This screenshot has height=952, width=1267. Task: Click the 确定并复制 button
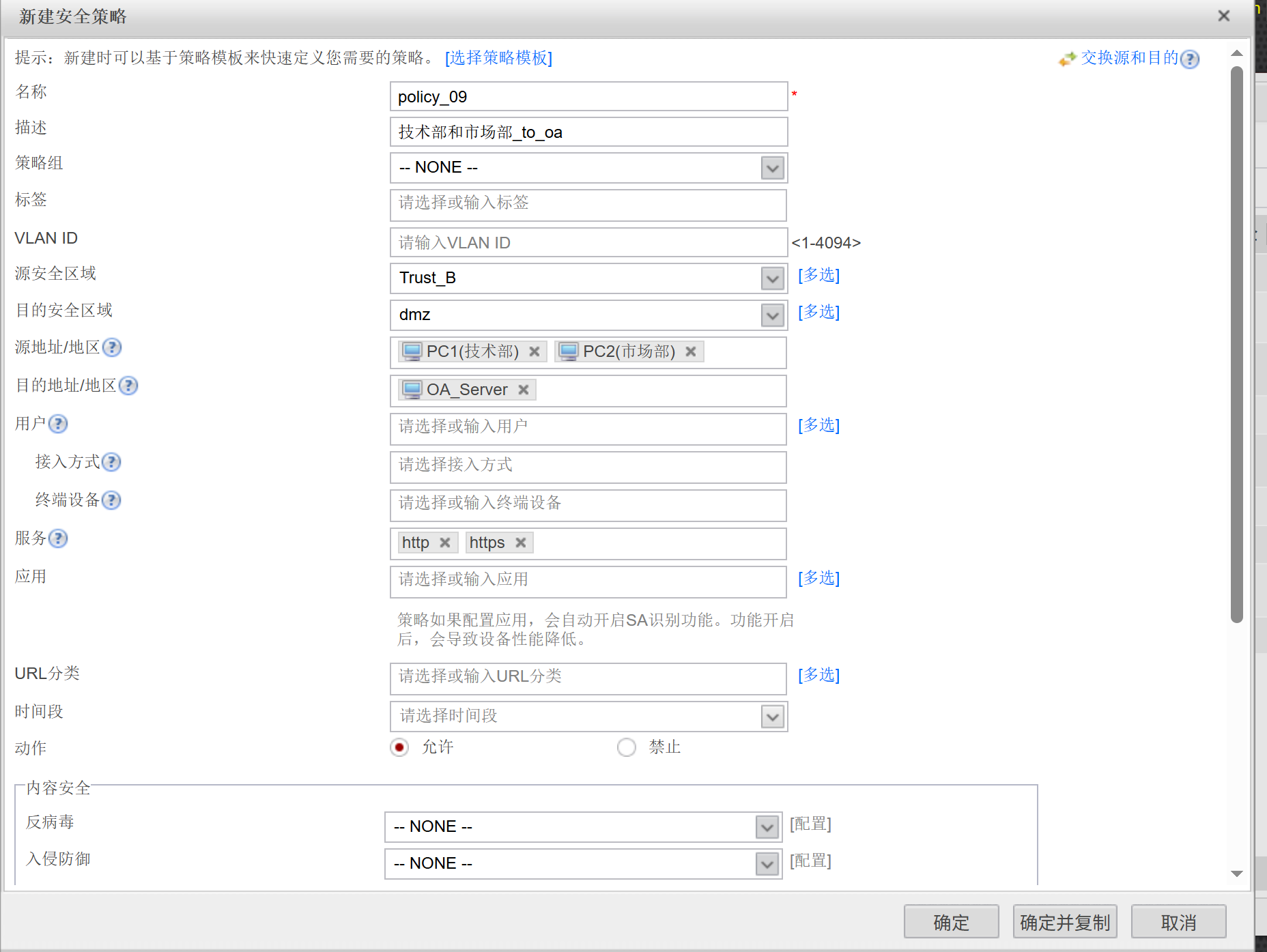pos(1065,922)
